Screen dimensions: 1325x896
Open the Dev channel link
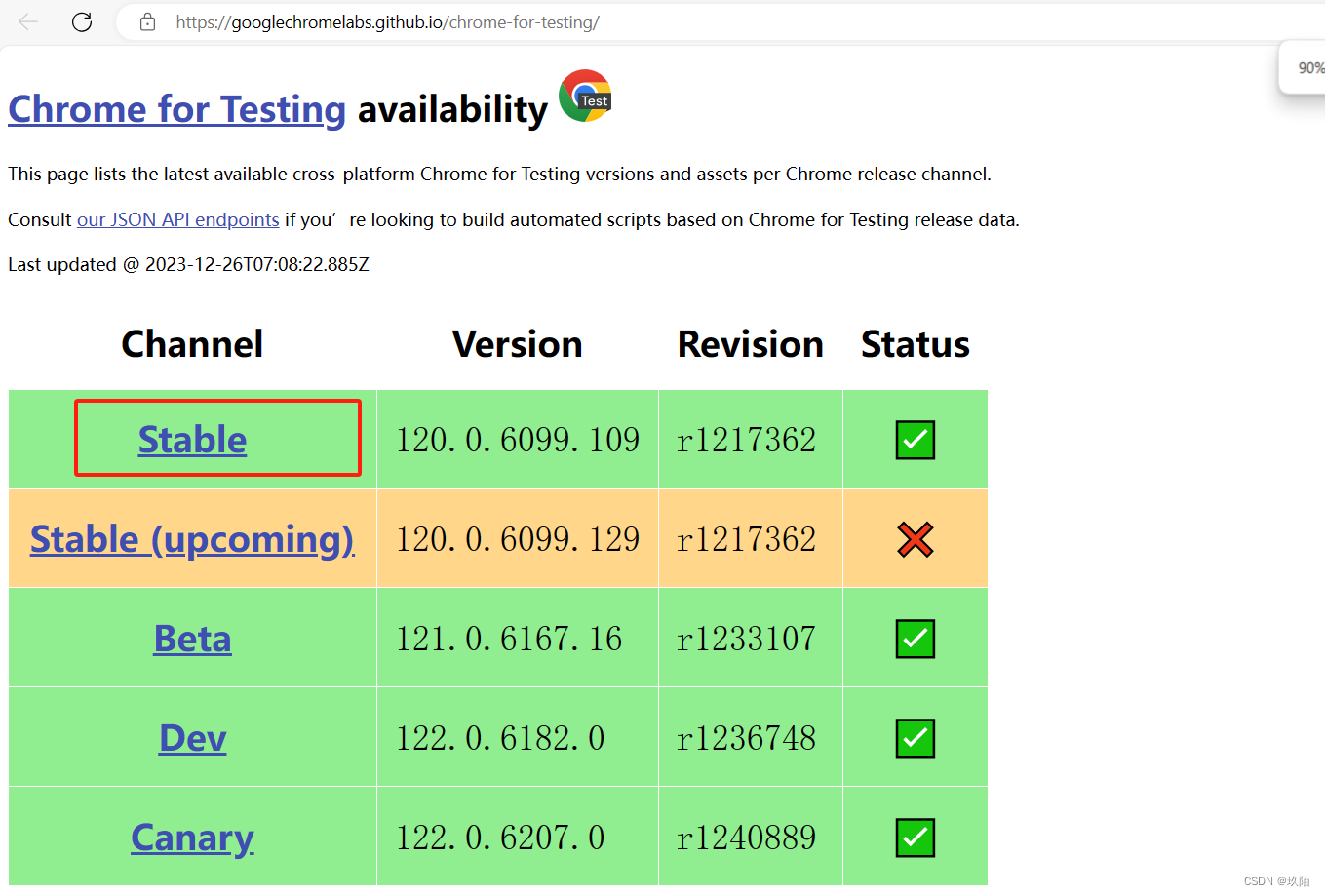click(192, 738)
